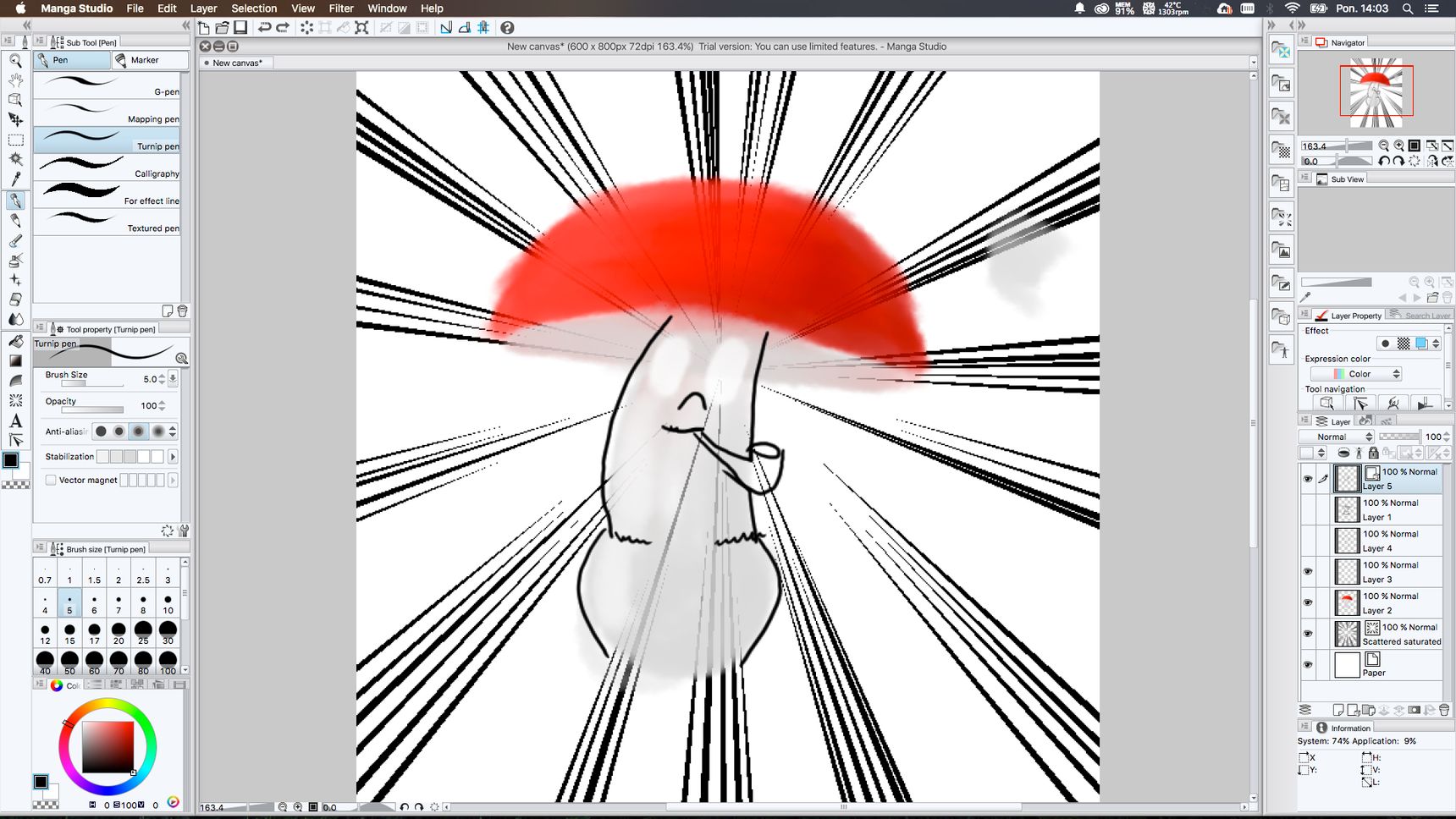
Task: Click the Save toolbar icon
Action: [240, 28]
